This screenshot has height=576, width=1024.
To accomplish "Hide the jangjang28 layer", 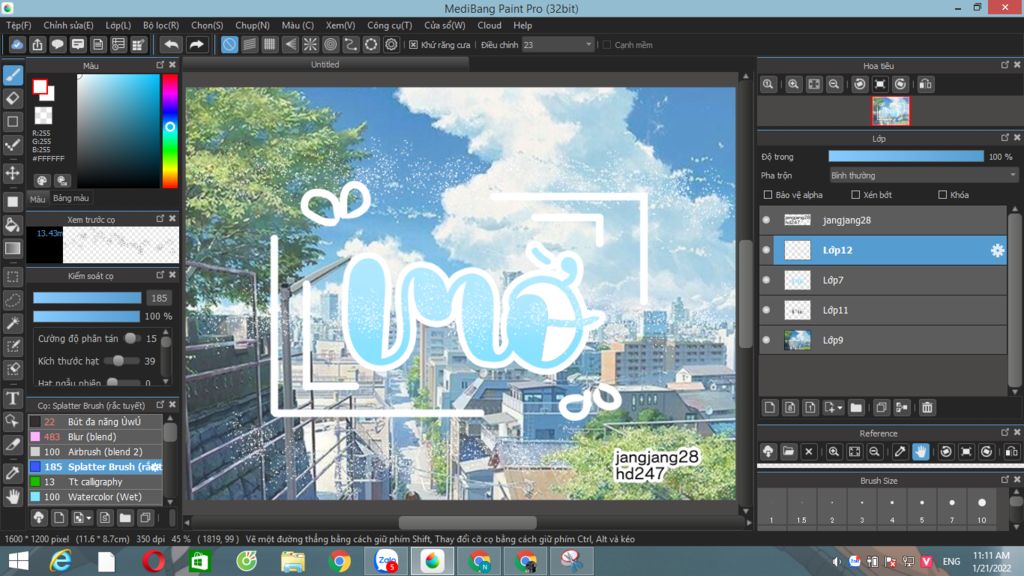I will tap(767, 220).
